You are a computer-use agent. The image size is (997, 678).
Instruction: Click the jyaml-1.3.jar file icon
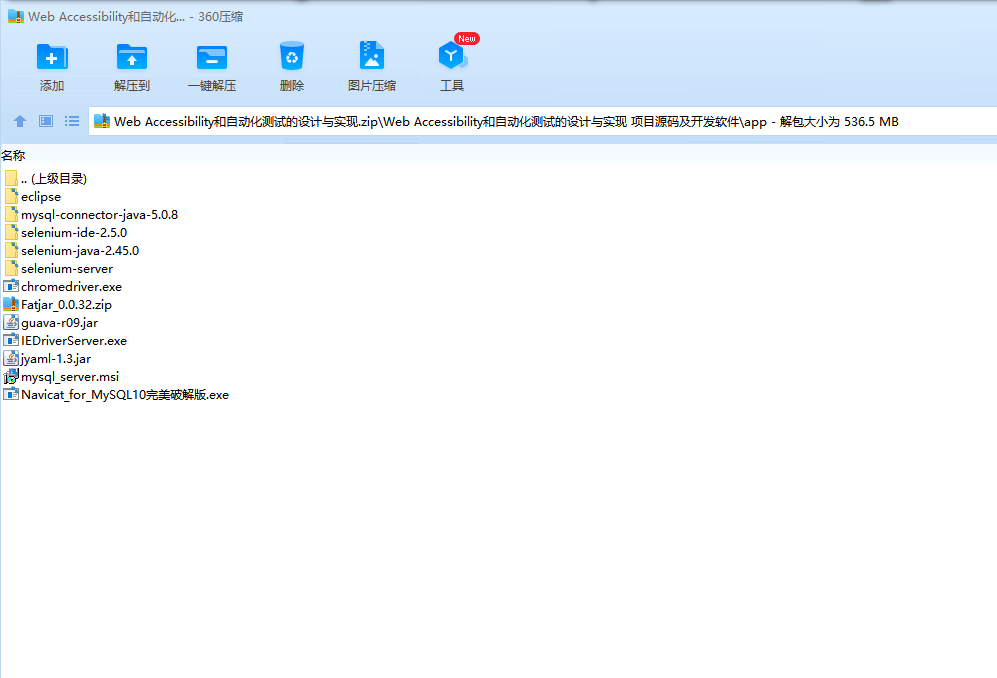coord(11,358)
